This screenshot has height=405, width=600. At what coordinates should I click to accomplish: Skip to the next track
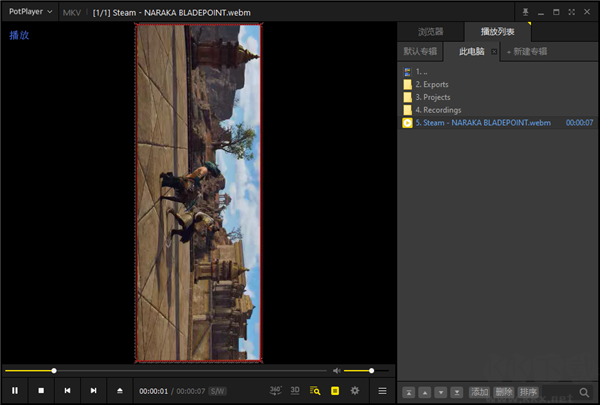[x=93, y=390]
